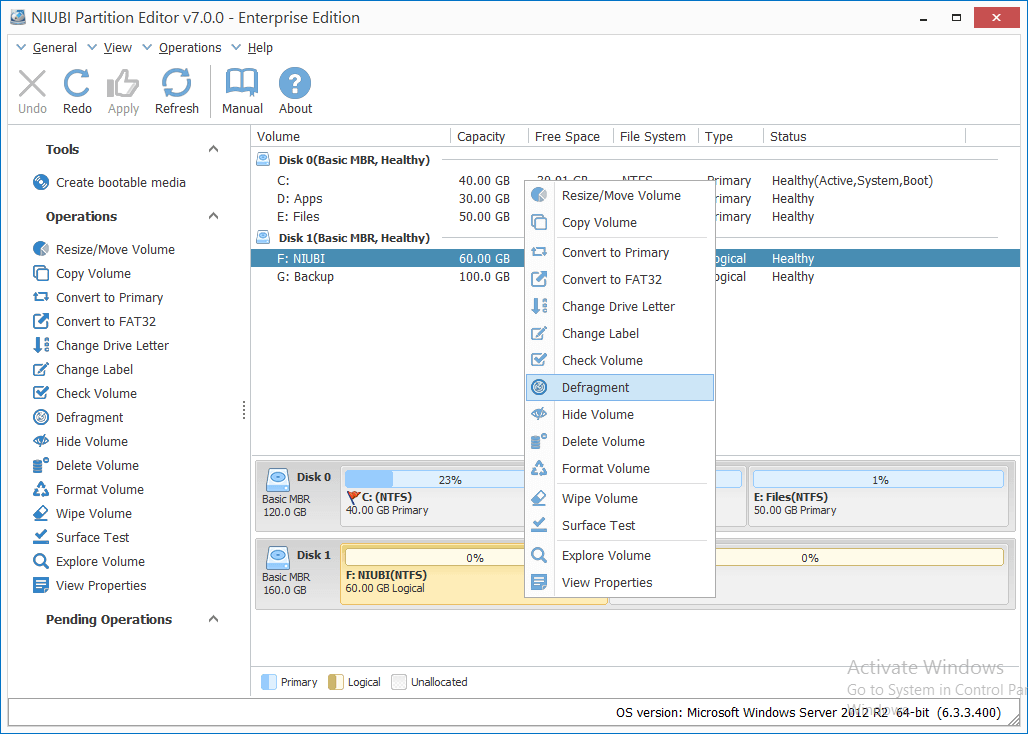Screen dimensions: 1028x734
Task: Click the Primary legend color swatch
Action: 269,682
